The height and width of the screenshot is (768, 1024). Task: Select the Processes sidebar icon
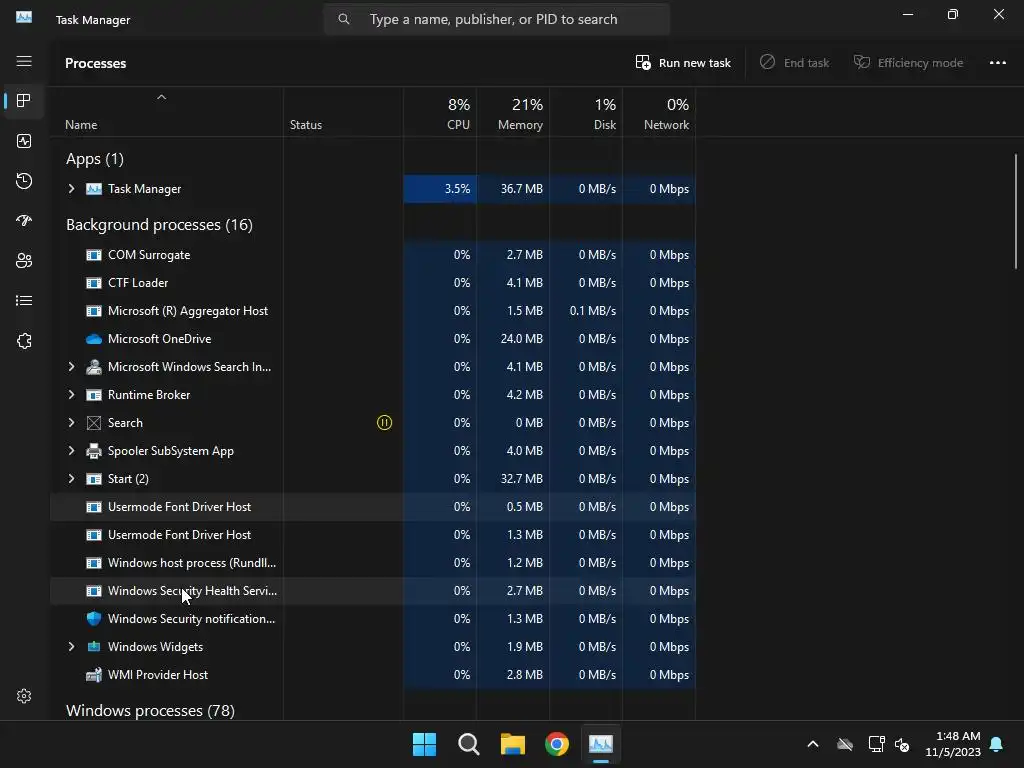click(24, 101)
